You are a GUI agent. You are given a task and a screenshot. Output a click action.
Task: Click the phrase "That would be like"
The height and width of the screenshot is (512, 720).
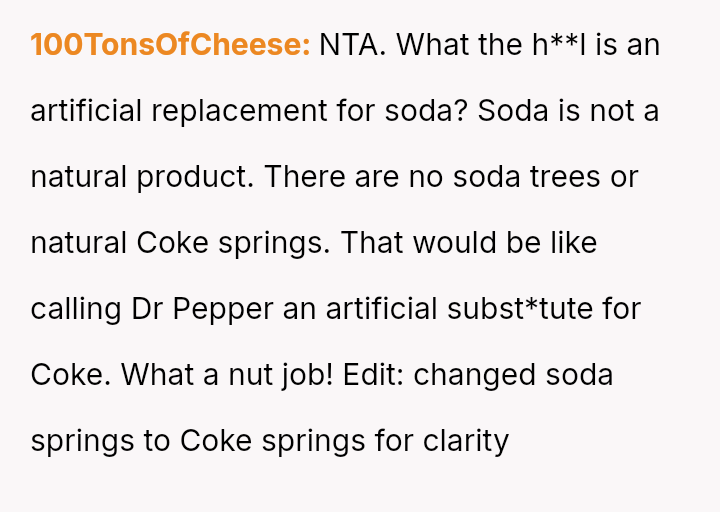click(x=469, y=243)
